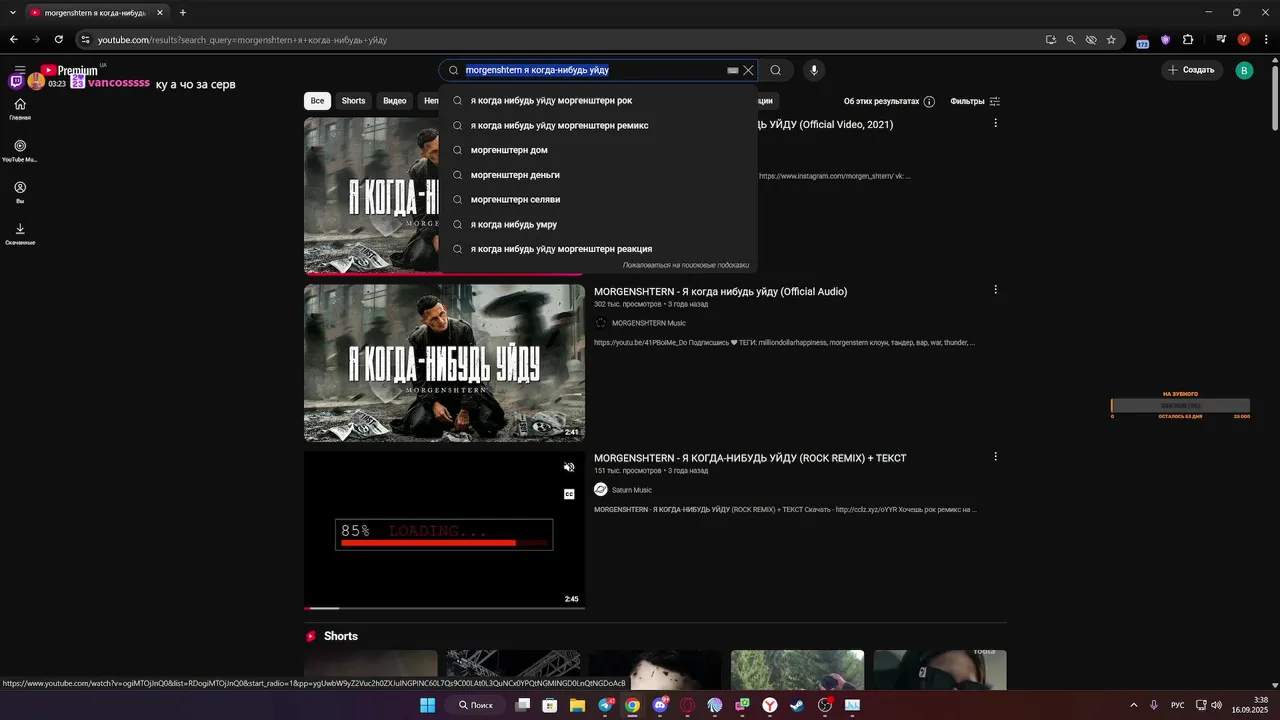
Task: Show Об этих результатах info
Action: 889,101
